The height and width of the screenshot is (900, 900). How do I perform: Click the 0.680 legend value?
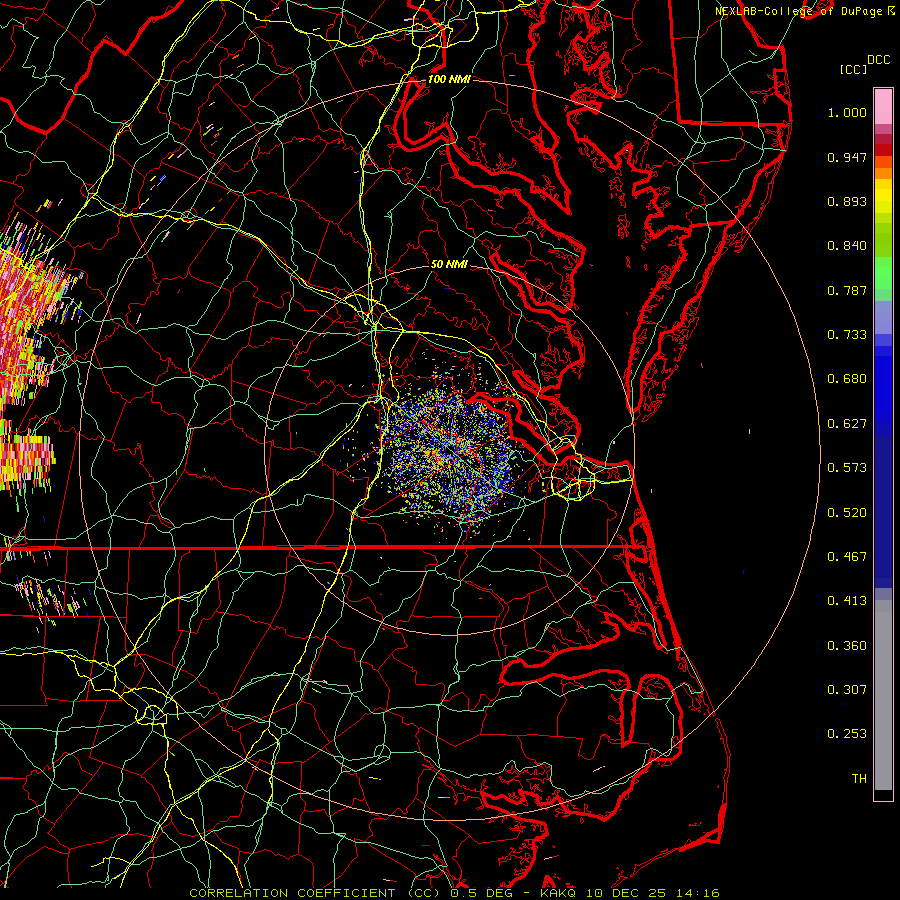pyautogui.click(x=847, y=379)
